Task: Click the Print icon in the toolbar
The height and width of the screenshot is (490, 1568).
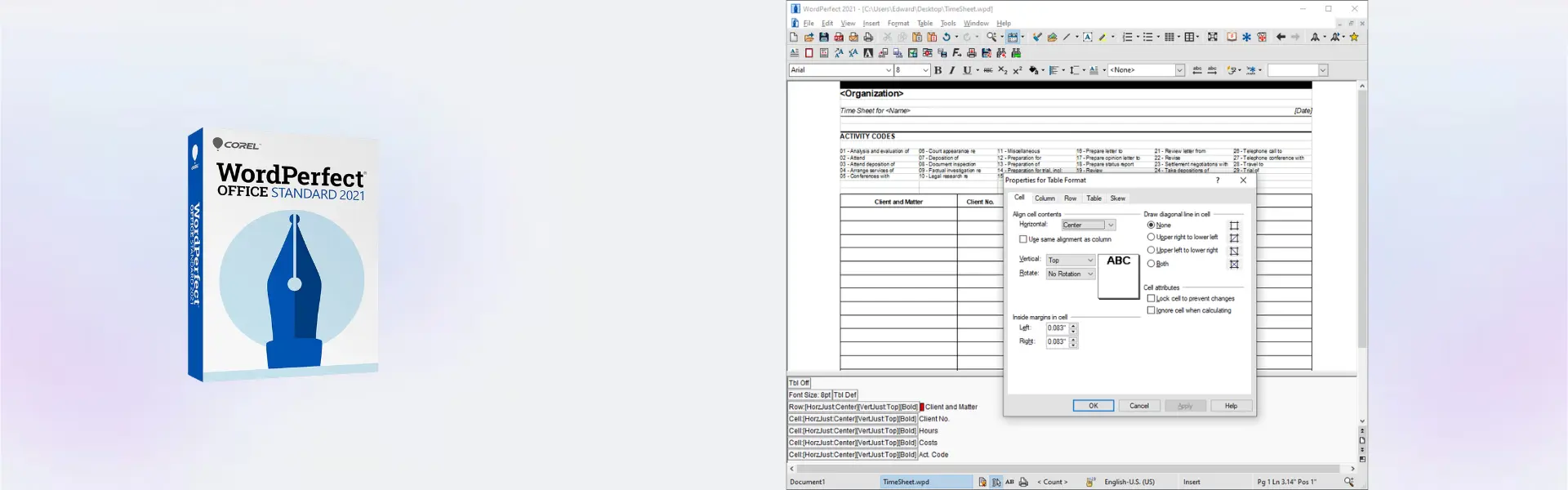Action: click(x=868, y=37)
